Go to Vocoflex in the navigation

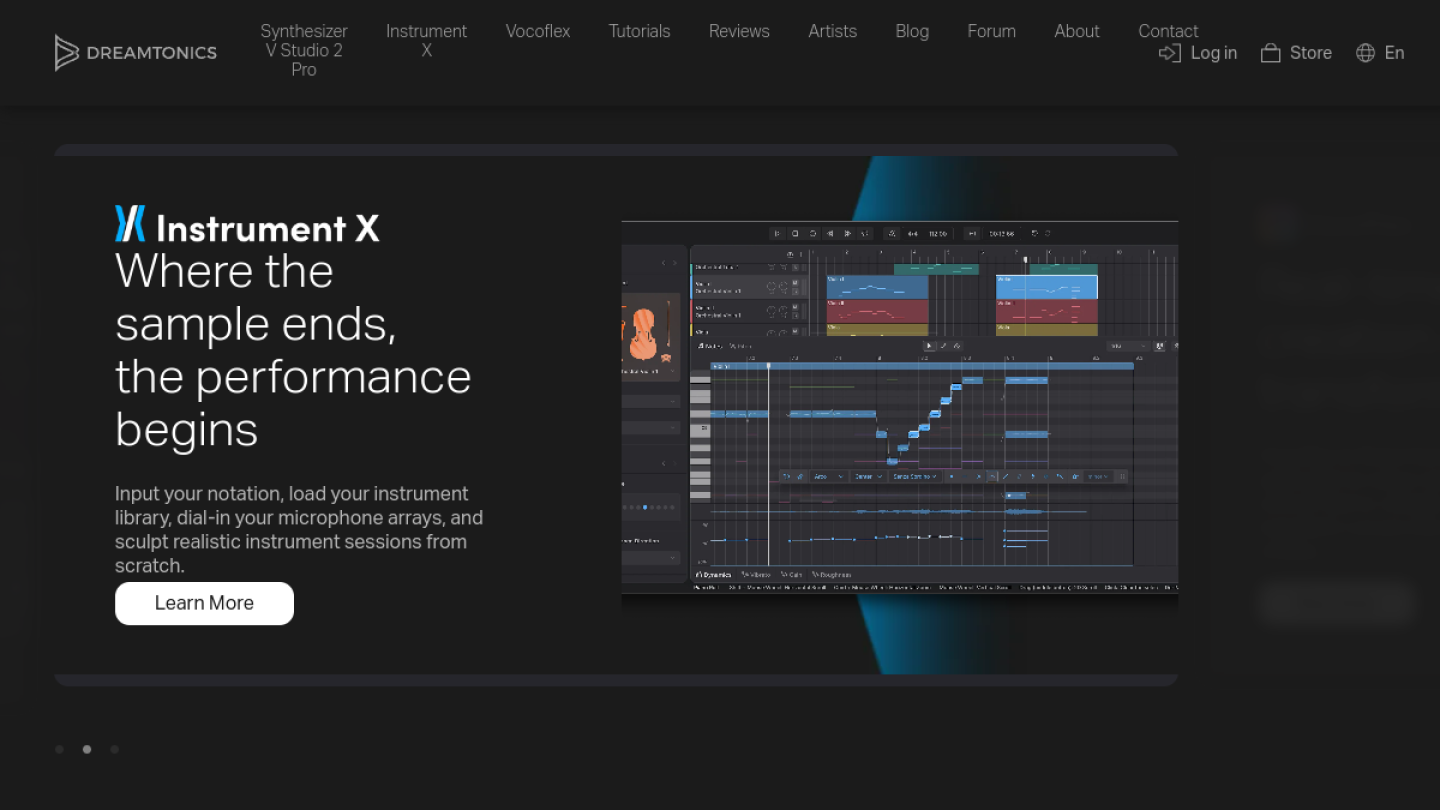(x=538, y=31)
